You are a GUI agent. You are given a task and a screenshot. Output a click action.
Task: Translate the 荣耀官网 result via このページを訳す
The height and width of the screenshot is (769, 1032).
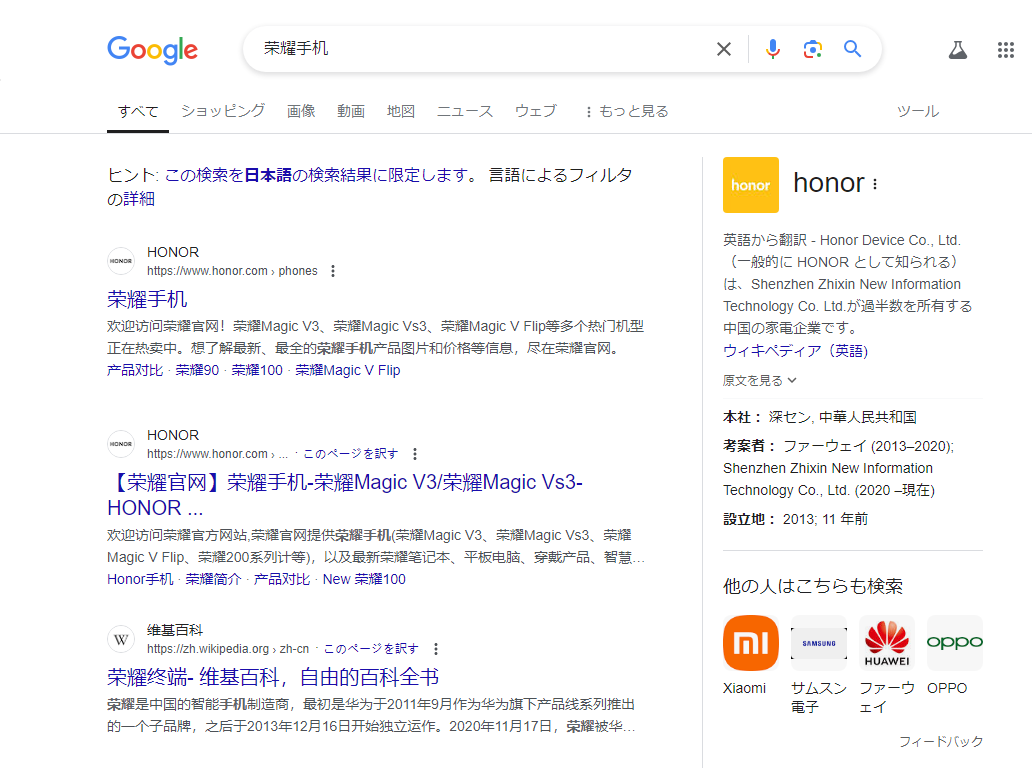(x=351, y=454)
